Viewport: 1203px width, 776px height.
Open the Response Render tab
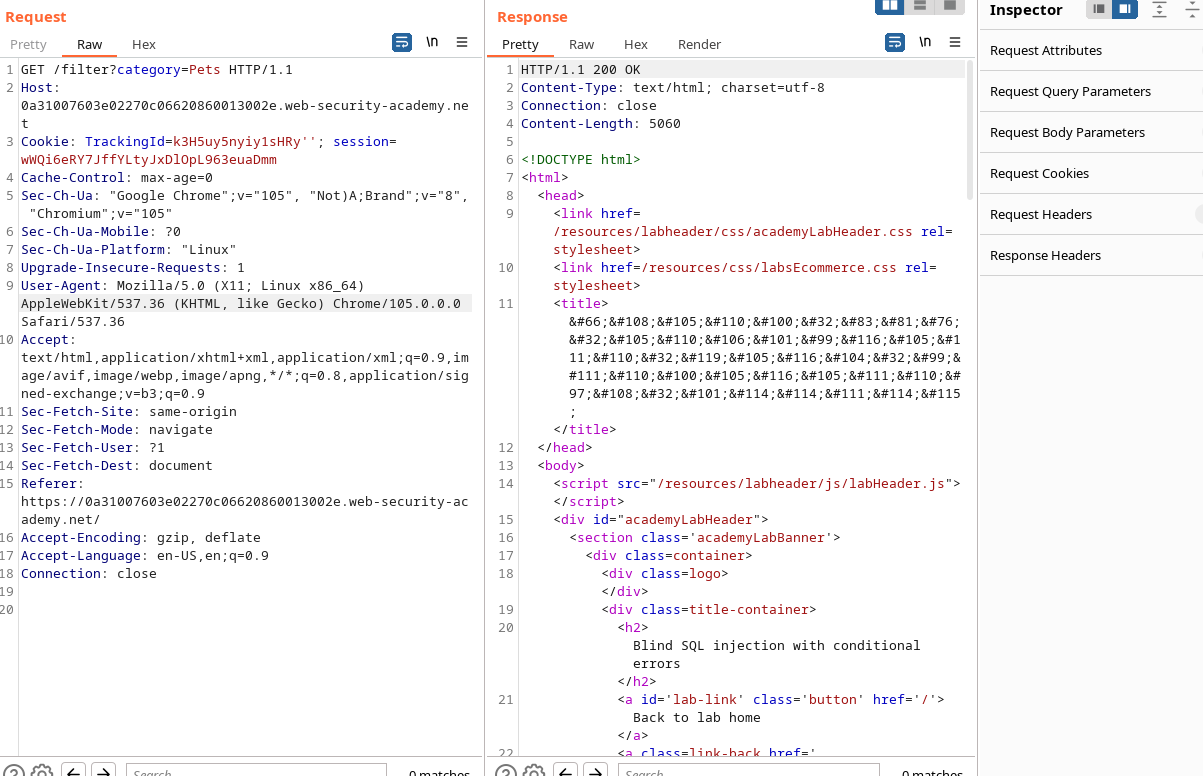(699, 44)
